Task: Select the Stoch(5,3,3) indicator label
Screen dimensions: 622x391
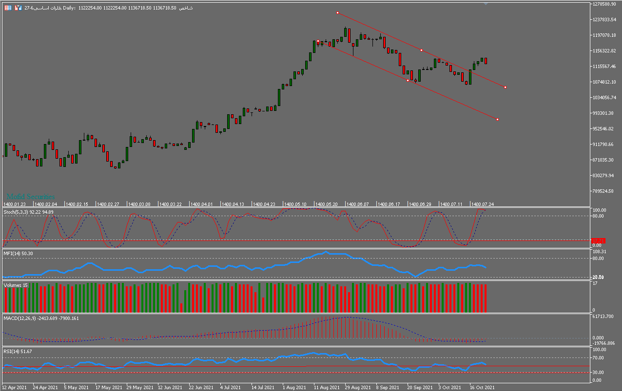Action: tap(29, 212)
